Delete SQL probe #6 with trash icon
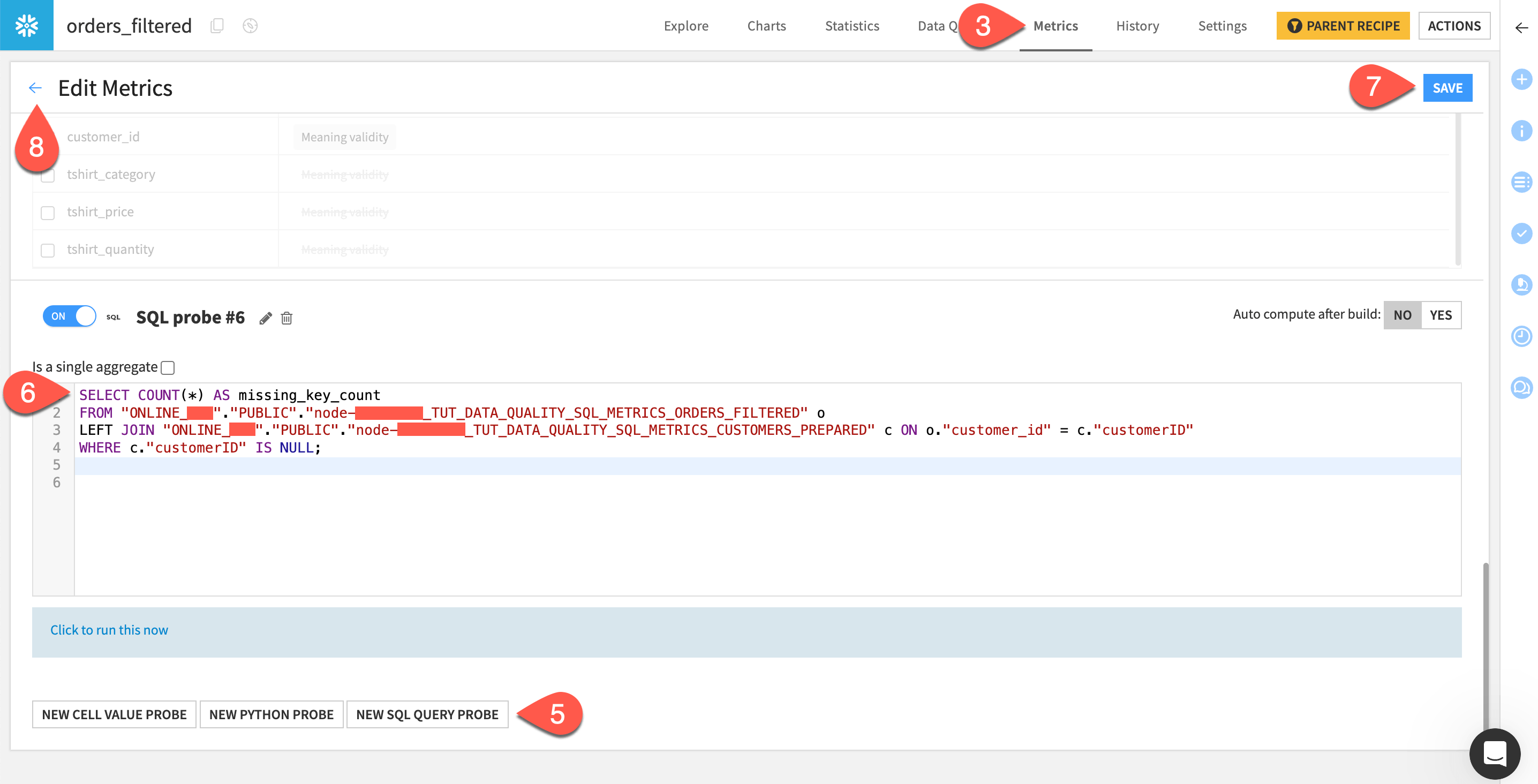 pyautogui.click(x=286, y=318)
